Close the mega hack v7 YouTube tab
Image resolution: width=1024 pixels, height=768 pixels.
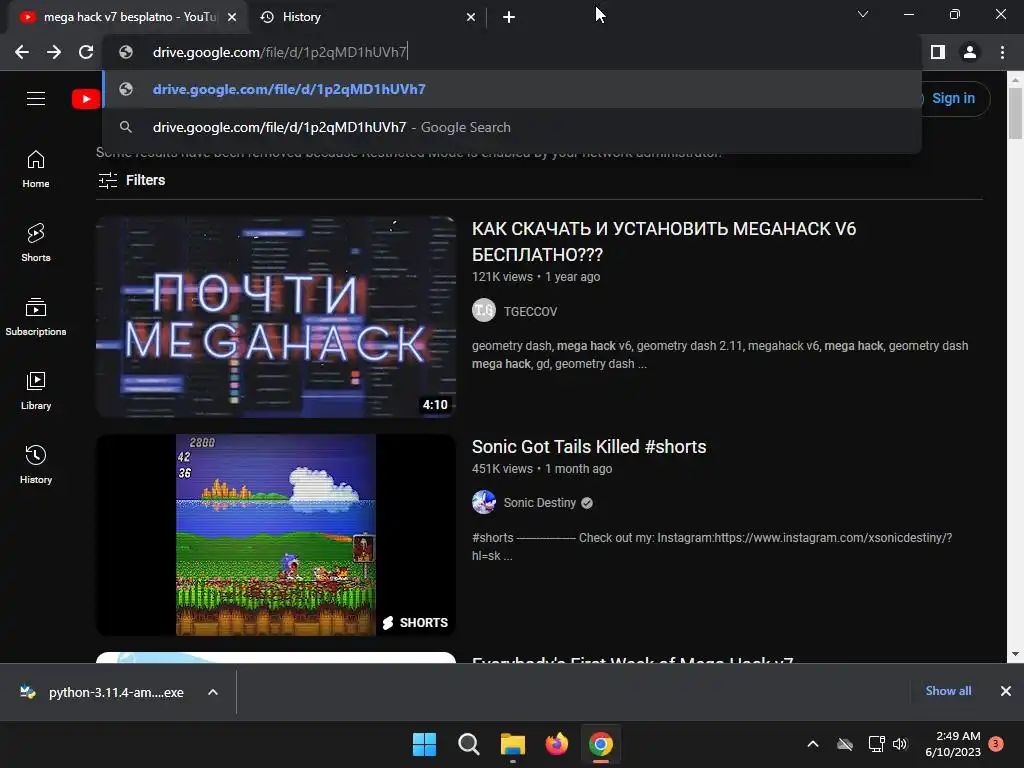[x=232, y=18]
